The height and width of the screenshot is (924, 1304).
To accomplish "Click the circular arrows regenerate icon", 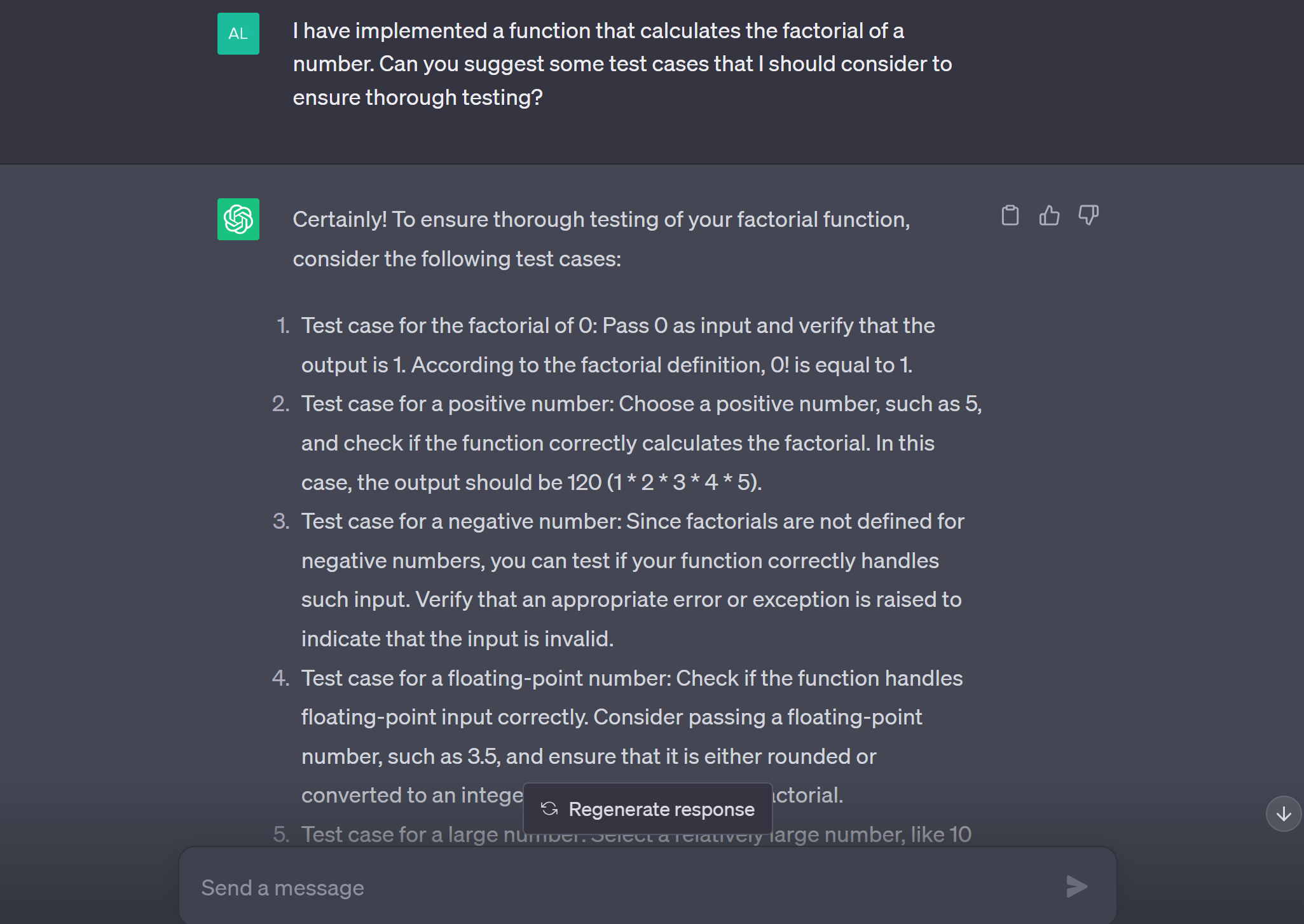I will click(549, 809).
